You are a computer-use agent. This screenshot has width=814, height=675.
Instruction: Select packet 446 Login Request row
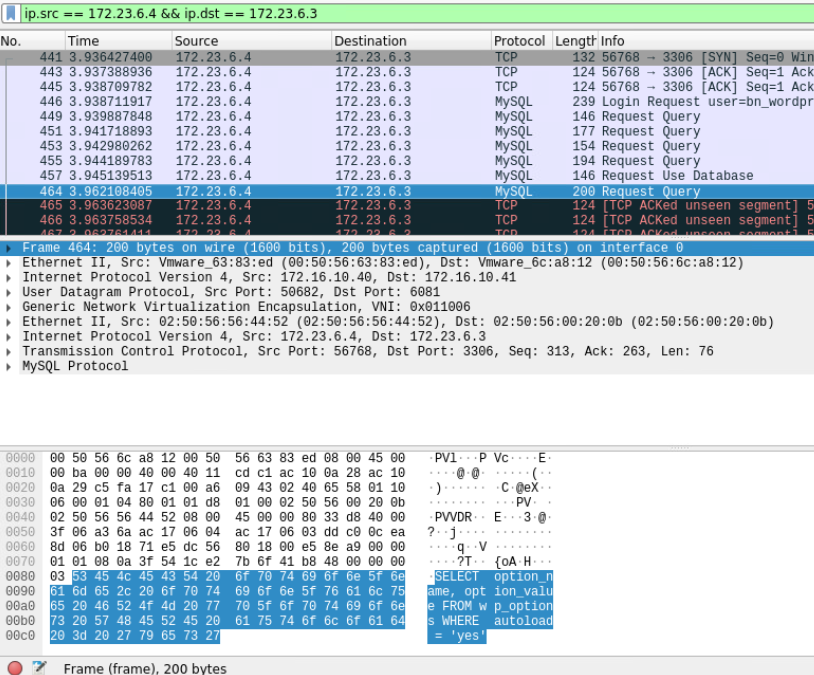[407, 101]
